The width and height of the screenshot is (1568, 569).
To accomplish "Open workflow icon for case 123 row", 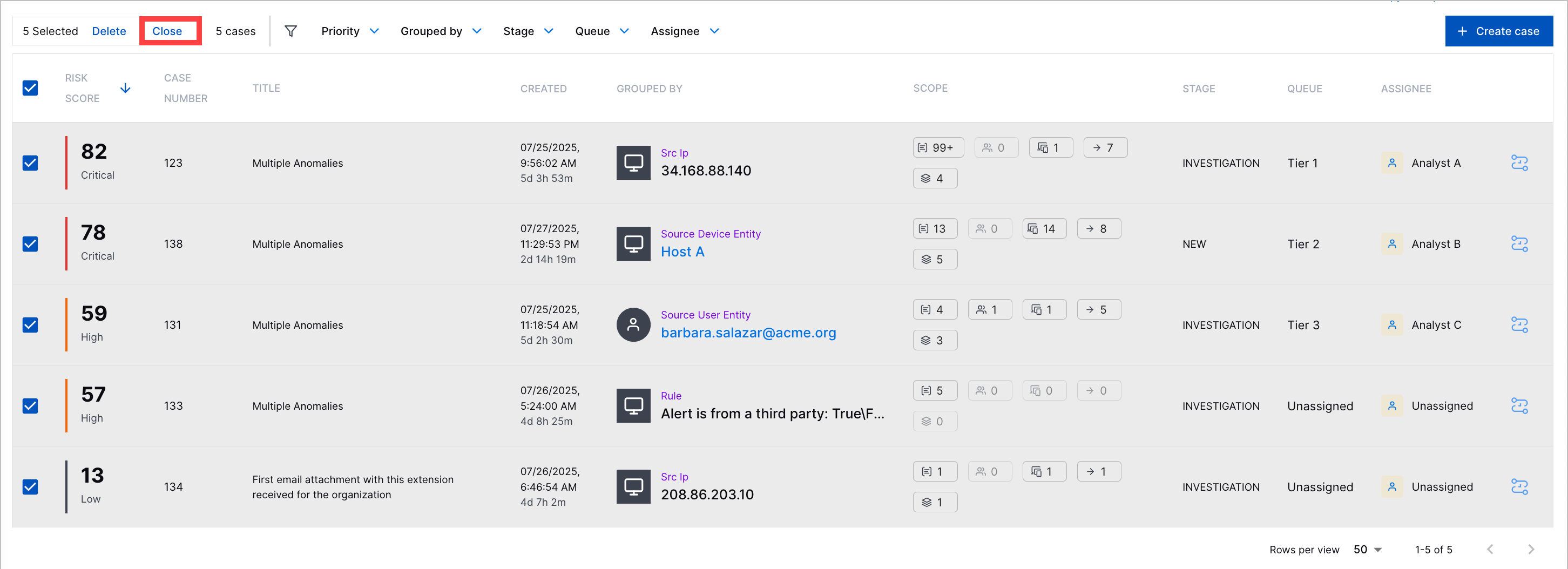I will click(x=1519, y=163).
